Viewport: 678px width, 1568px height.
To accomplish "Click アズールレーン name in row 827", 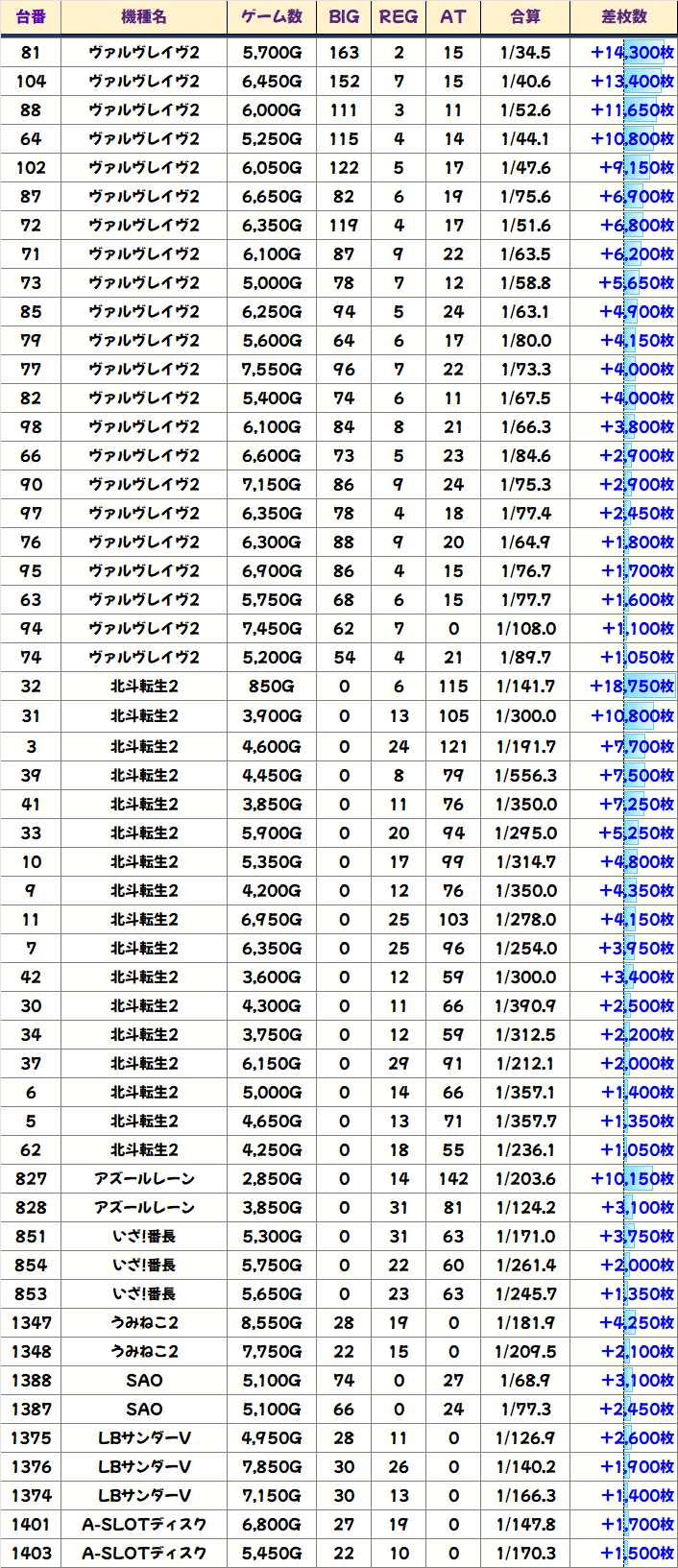I will coord(144,1178).
